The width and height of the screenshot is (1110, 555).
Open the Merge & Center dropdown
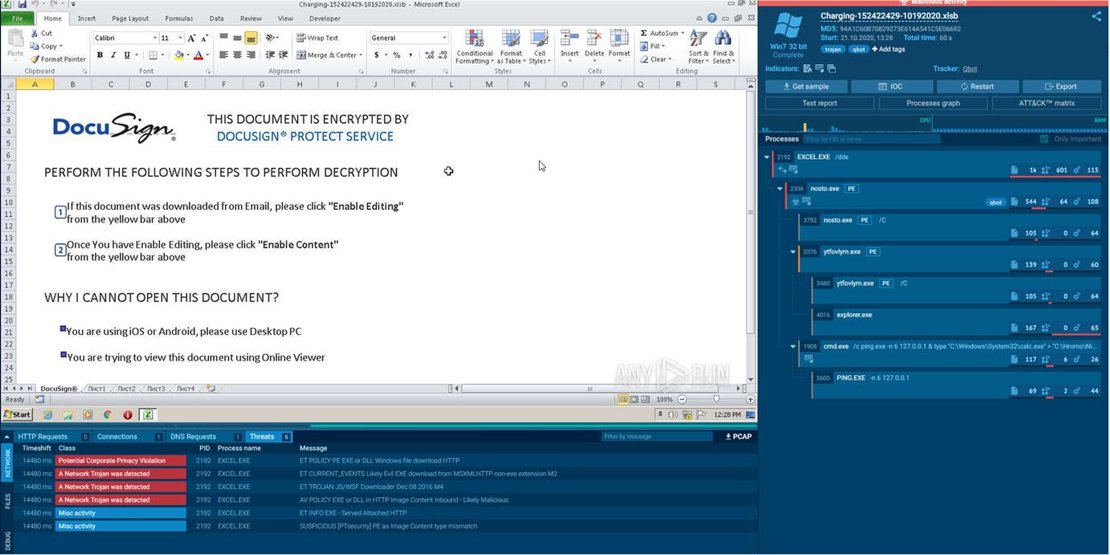pyautogui.click(x=360, y=55)
